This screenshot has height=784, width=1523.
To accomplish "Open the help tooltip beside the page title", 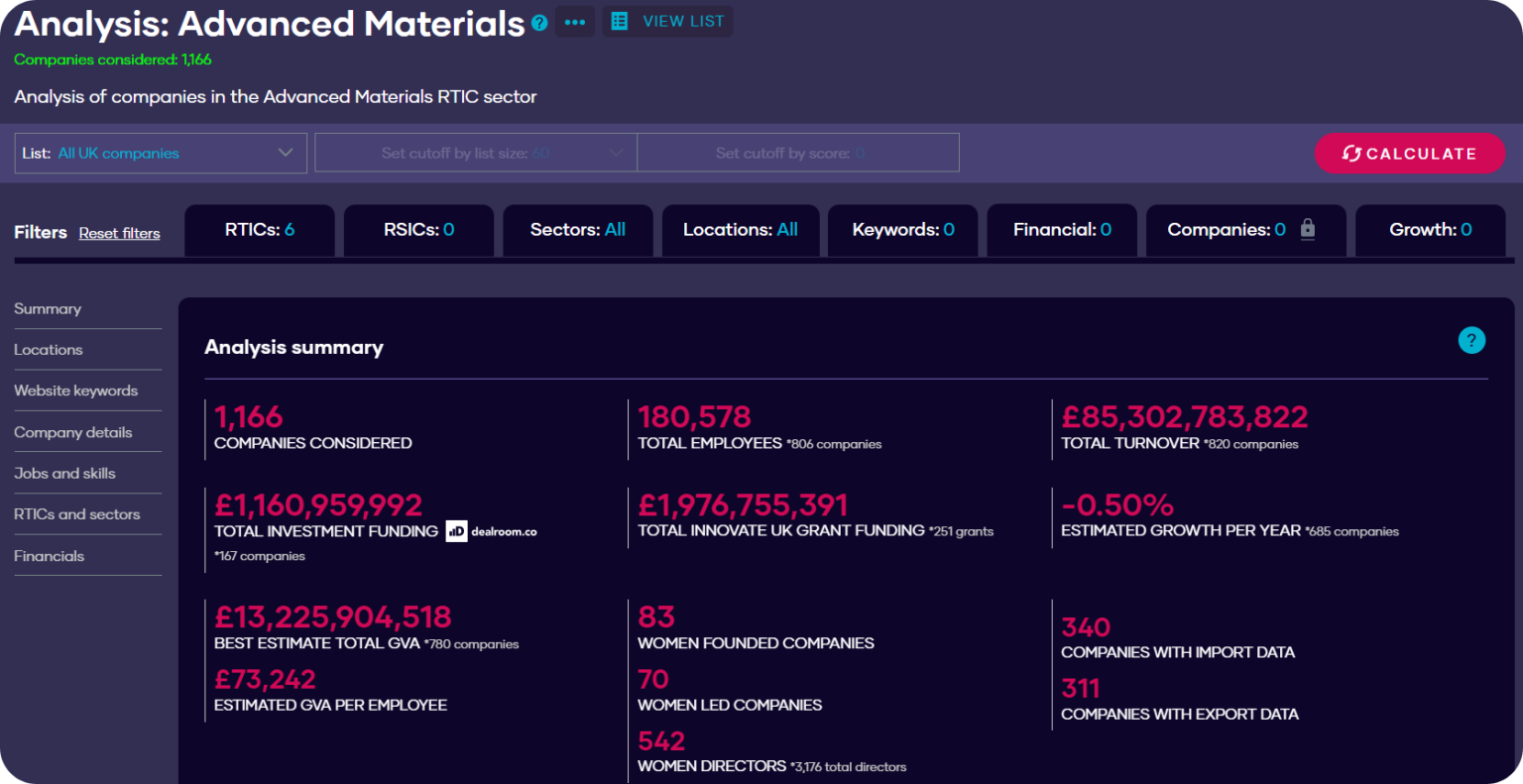I will 538,22.
